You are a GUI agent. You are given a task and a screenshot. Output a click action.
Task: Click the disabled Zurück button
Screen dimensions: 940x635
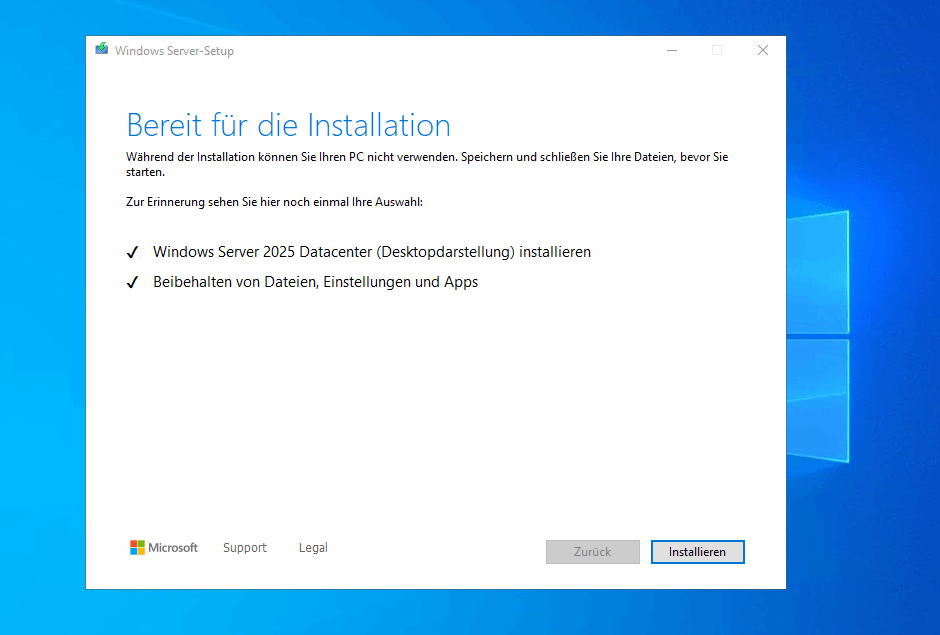tap(592, 552)
